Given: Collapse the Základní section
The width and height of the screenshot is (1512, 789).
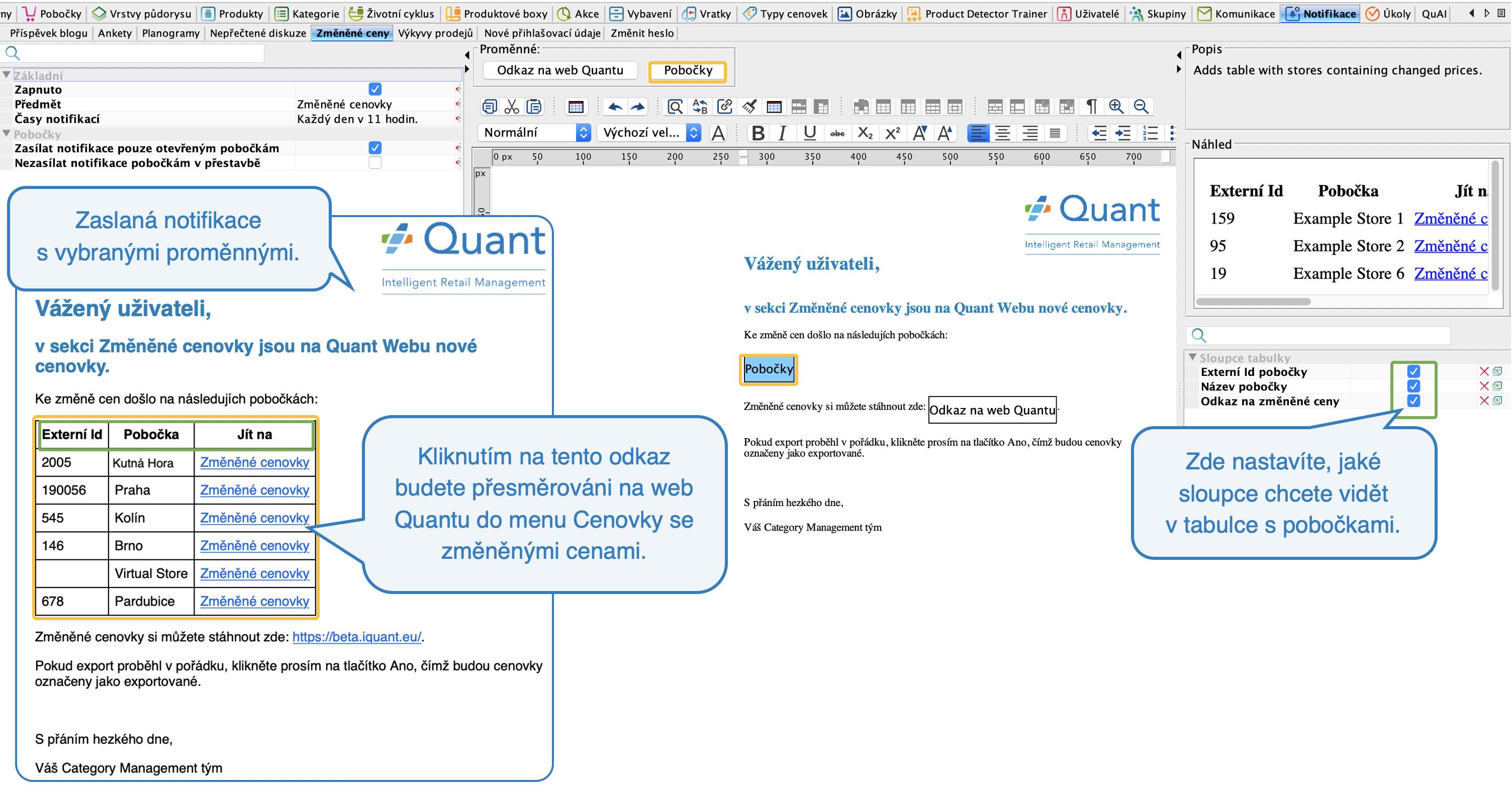Looking at the screenshot, I should 7,75.
